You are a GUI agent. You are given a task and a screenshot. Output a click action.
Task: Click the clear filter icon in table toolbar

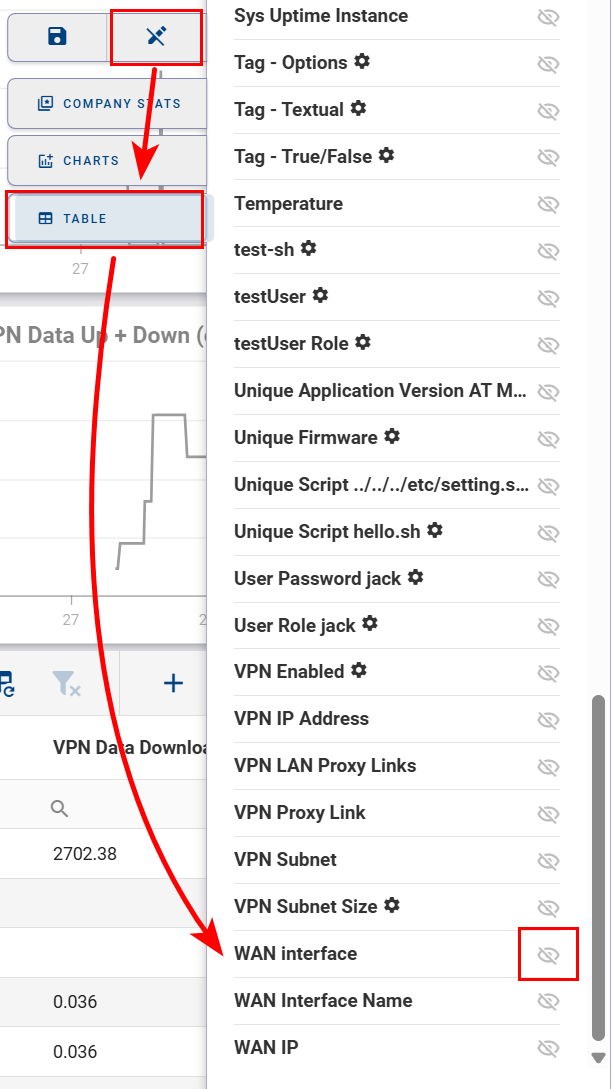click(x=65, y=684)
